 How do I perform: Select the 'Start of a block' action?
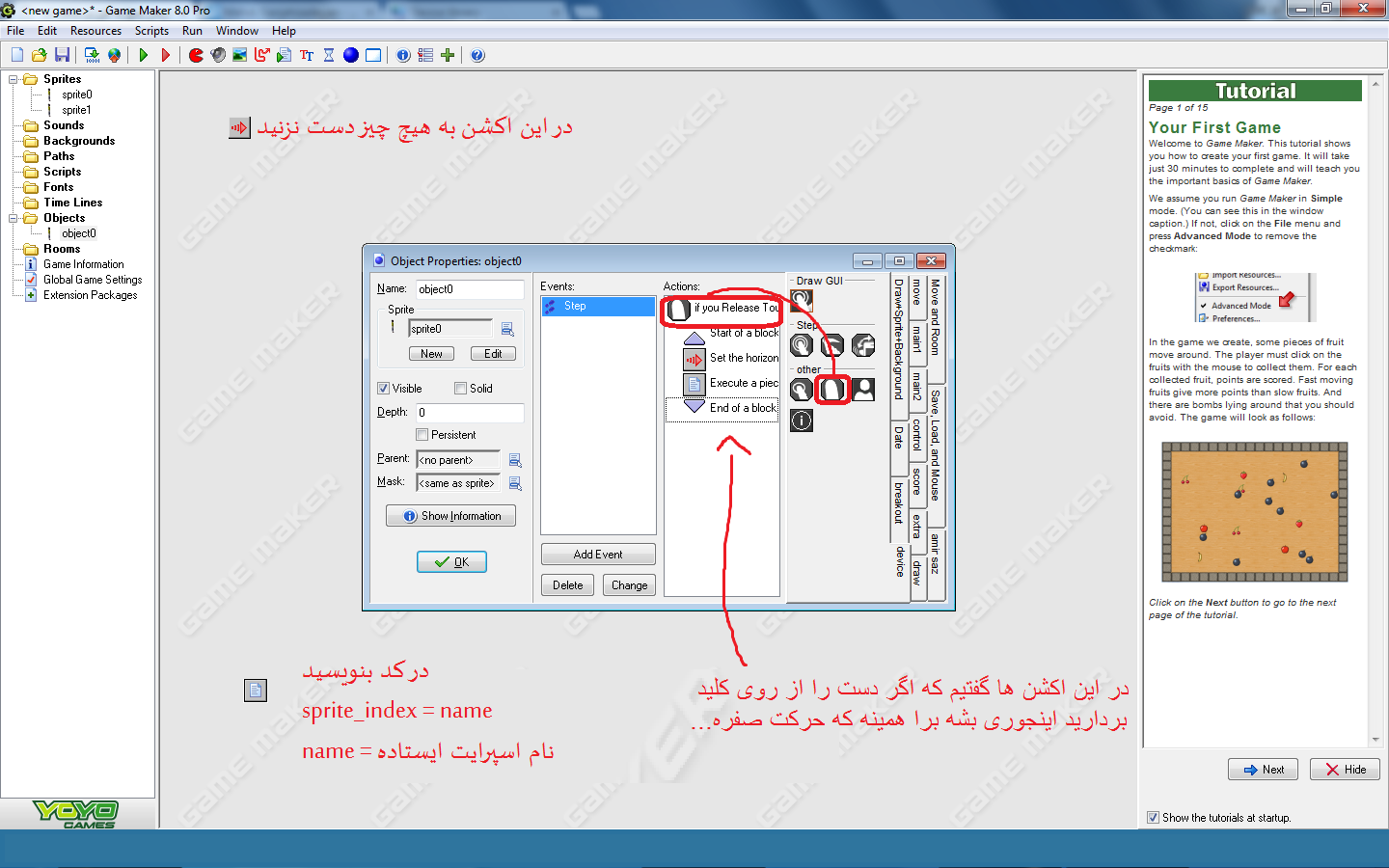click(x=730, y=334)
